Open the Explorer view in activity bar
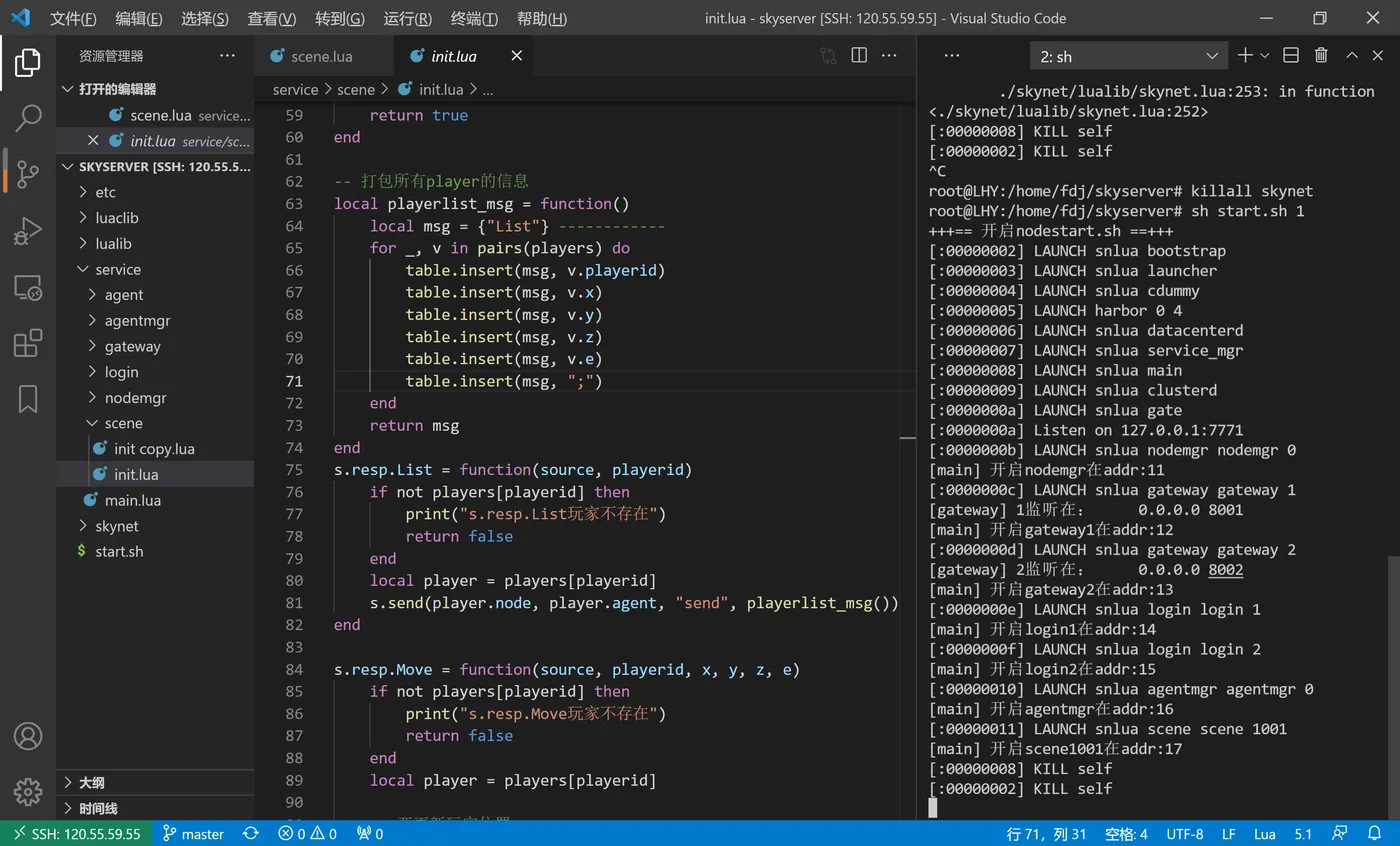1400x846 pixels. [x=28, y=63]
